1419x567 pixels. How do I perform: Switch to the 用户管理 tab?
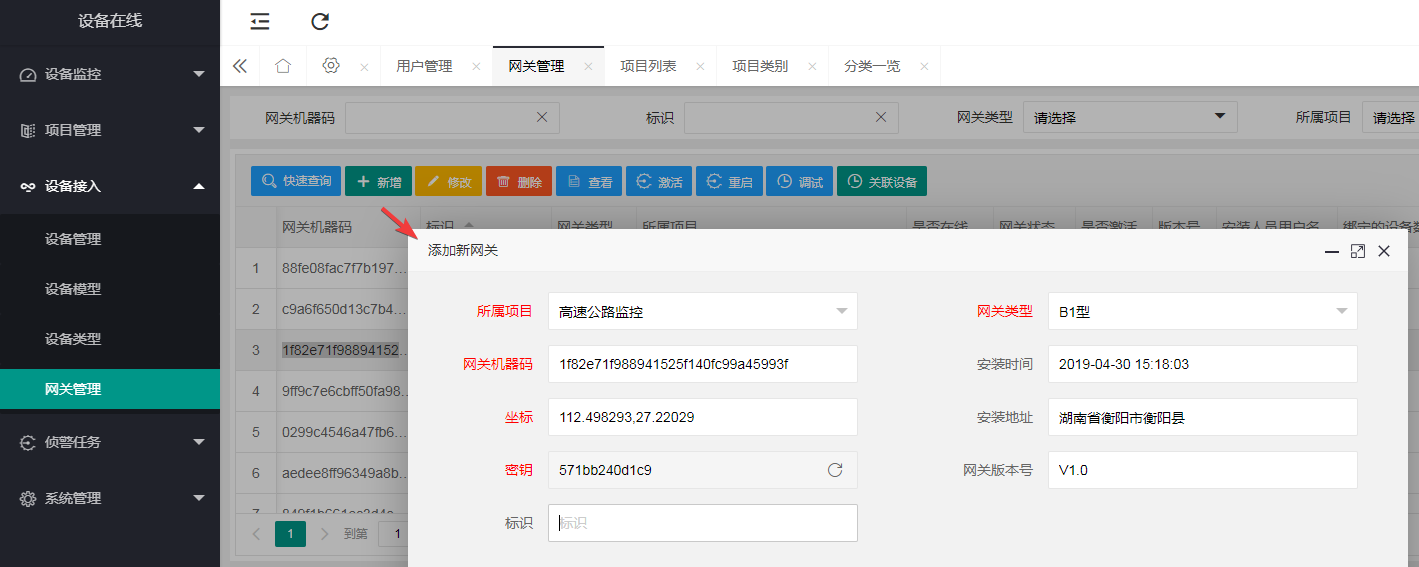click(x=424, y=66)
